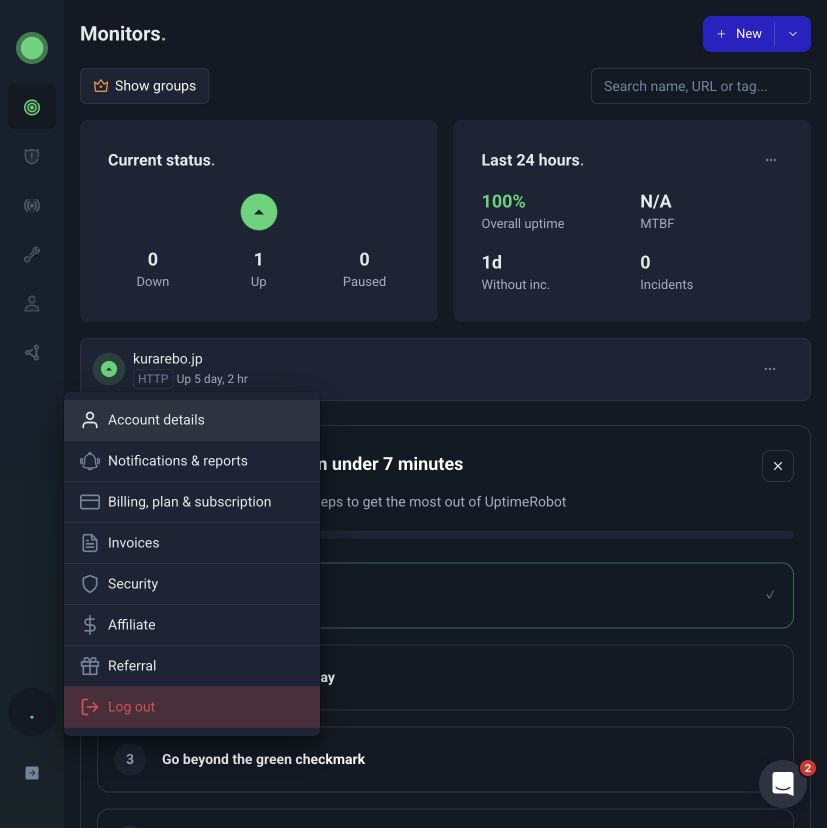Click the shield icon beside Security

90,584
